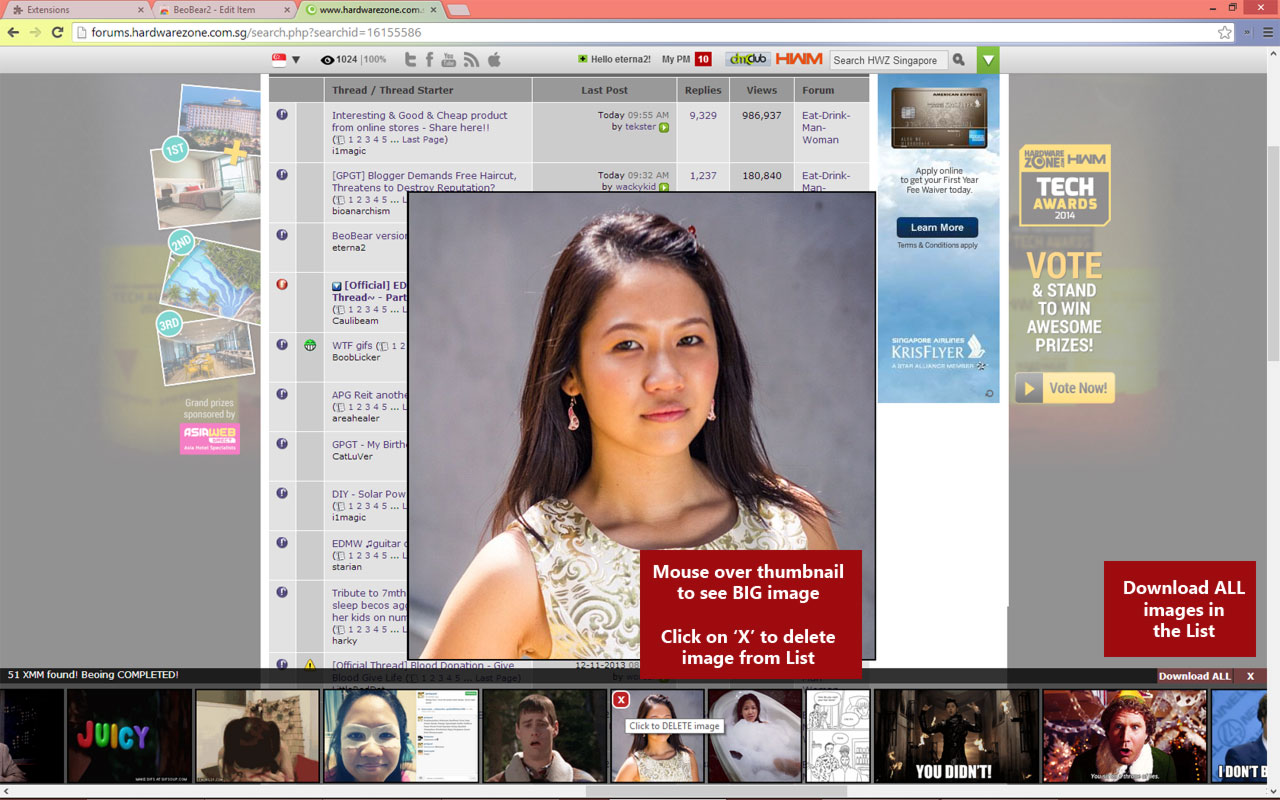Click the status icon of the GPGT Blogger thread
The image size is (1280, 800).
(282, 175)
